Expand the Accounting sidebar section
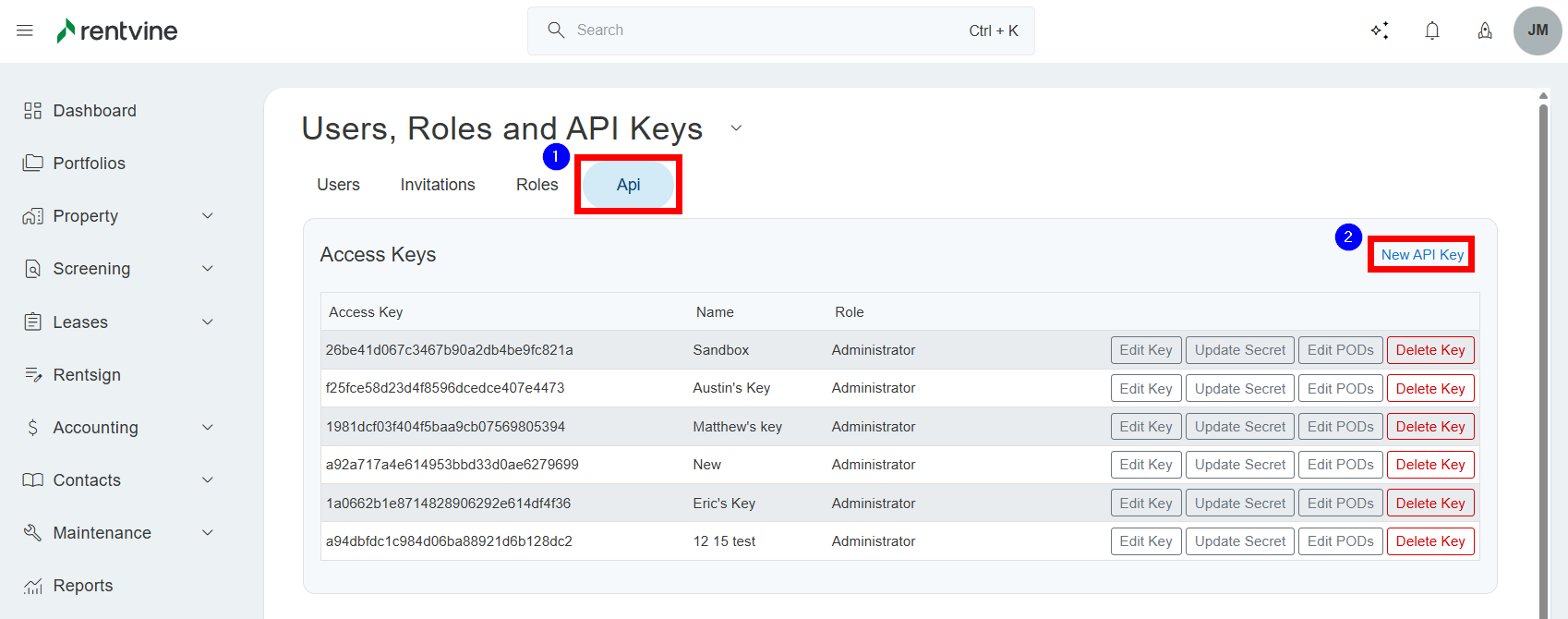The width and height of the screenshot is (1568, 619). tap(208, 428)
